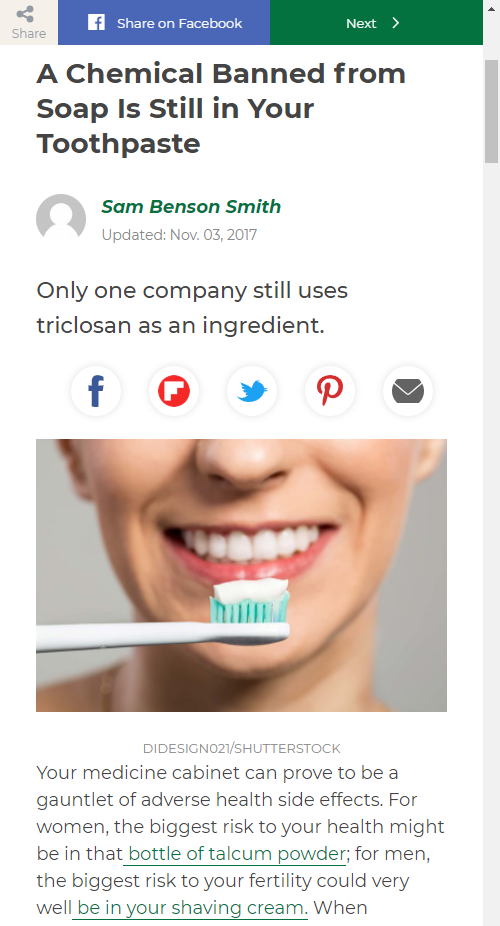Viewport: 500px width, 926px height.
Task: Email article using envelope icon
Action: coord(408,390)
